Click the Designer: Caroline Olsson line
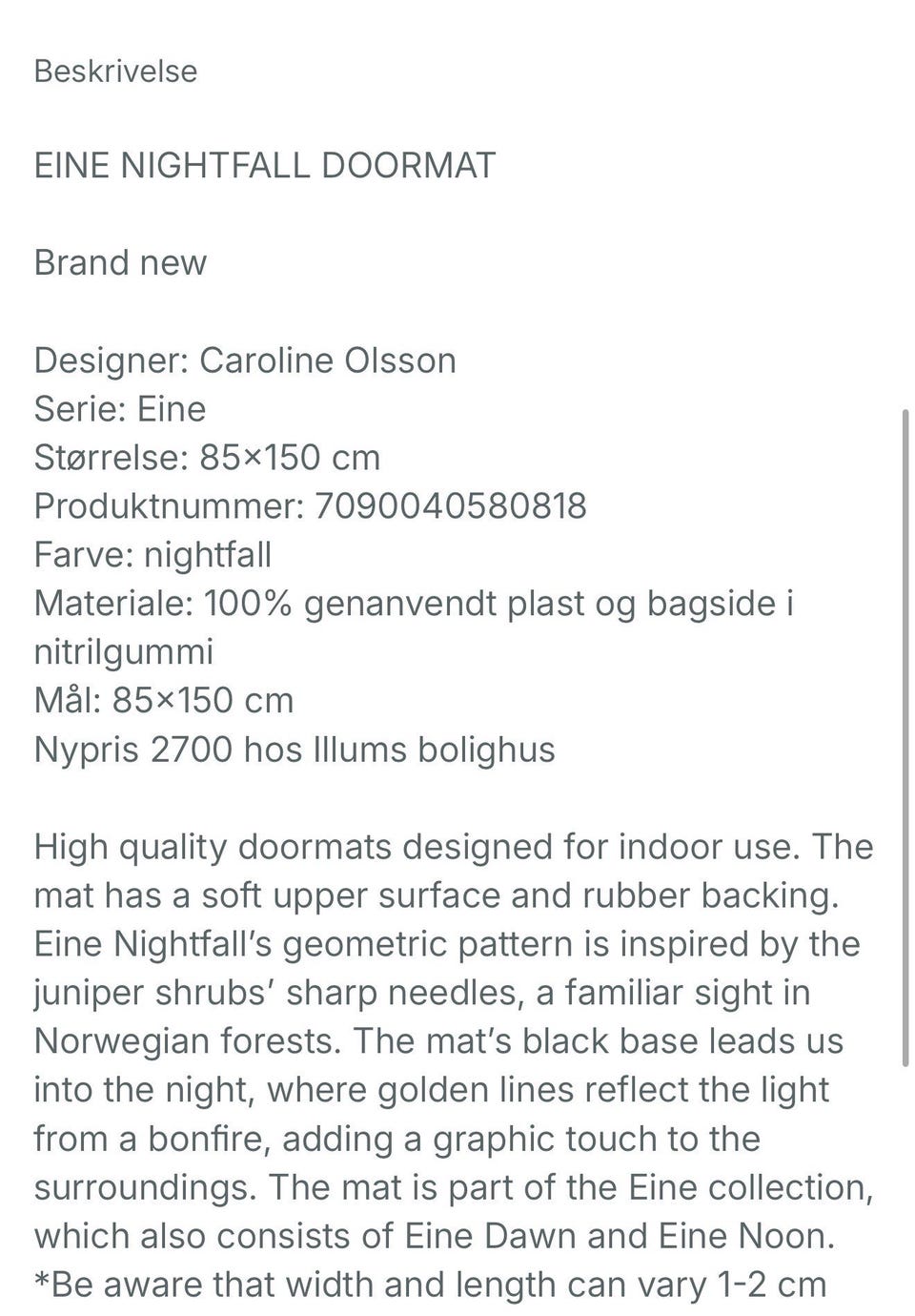The height and width of the screenshot is (1316, 915). [245, 360]
